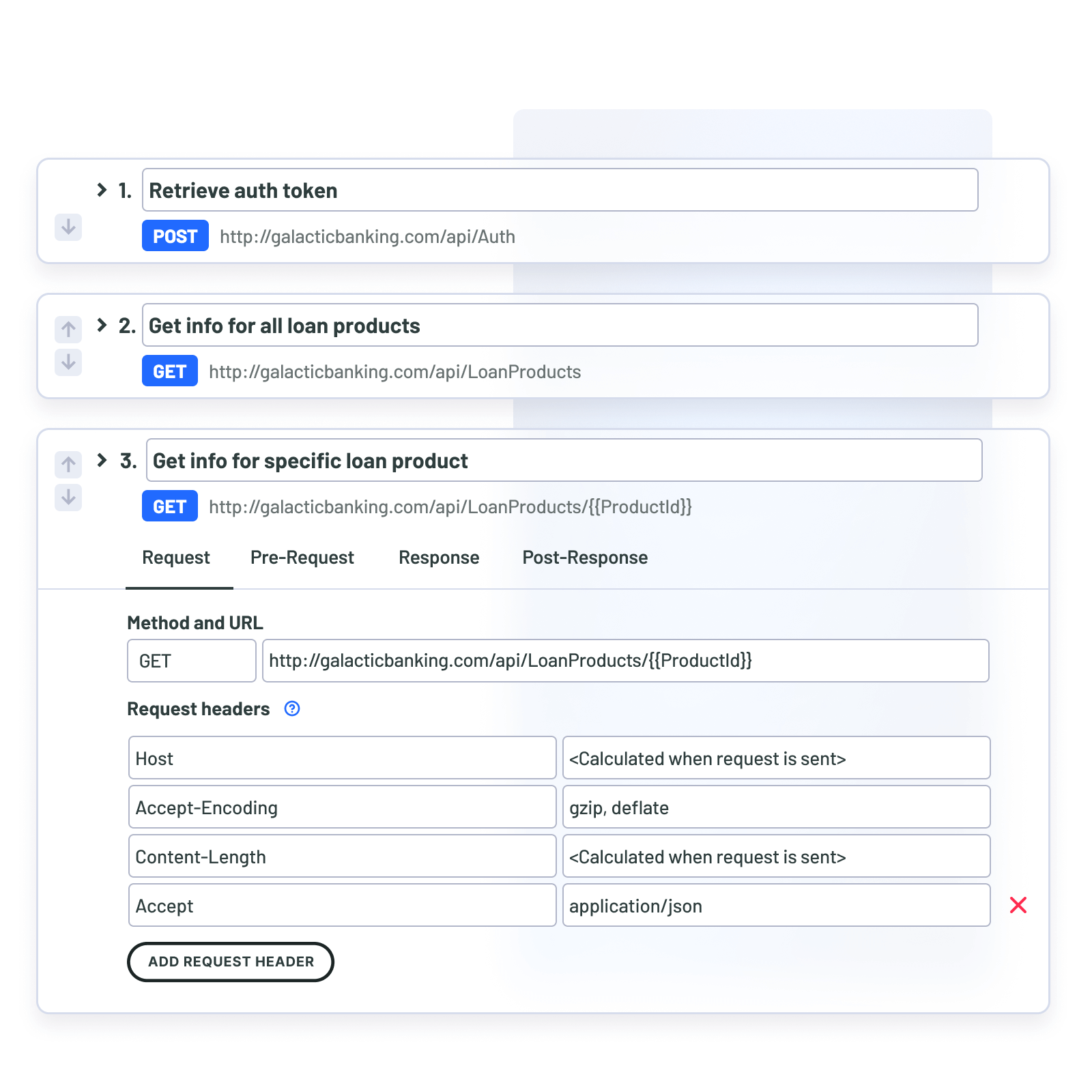The height and width of the screenshot is (1092, 1092).
Task: Expand the "Retrieve auth token" step
Action: (101, 190)
